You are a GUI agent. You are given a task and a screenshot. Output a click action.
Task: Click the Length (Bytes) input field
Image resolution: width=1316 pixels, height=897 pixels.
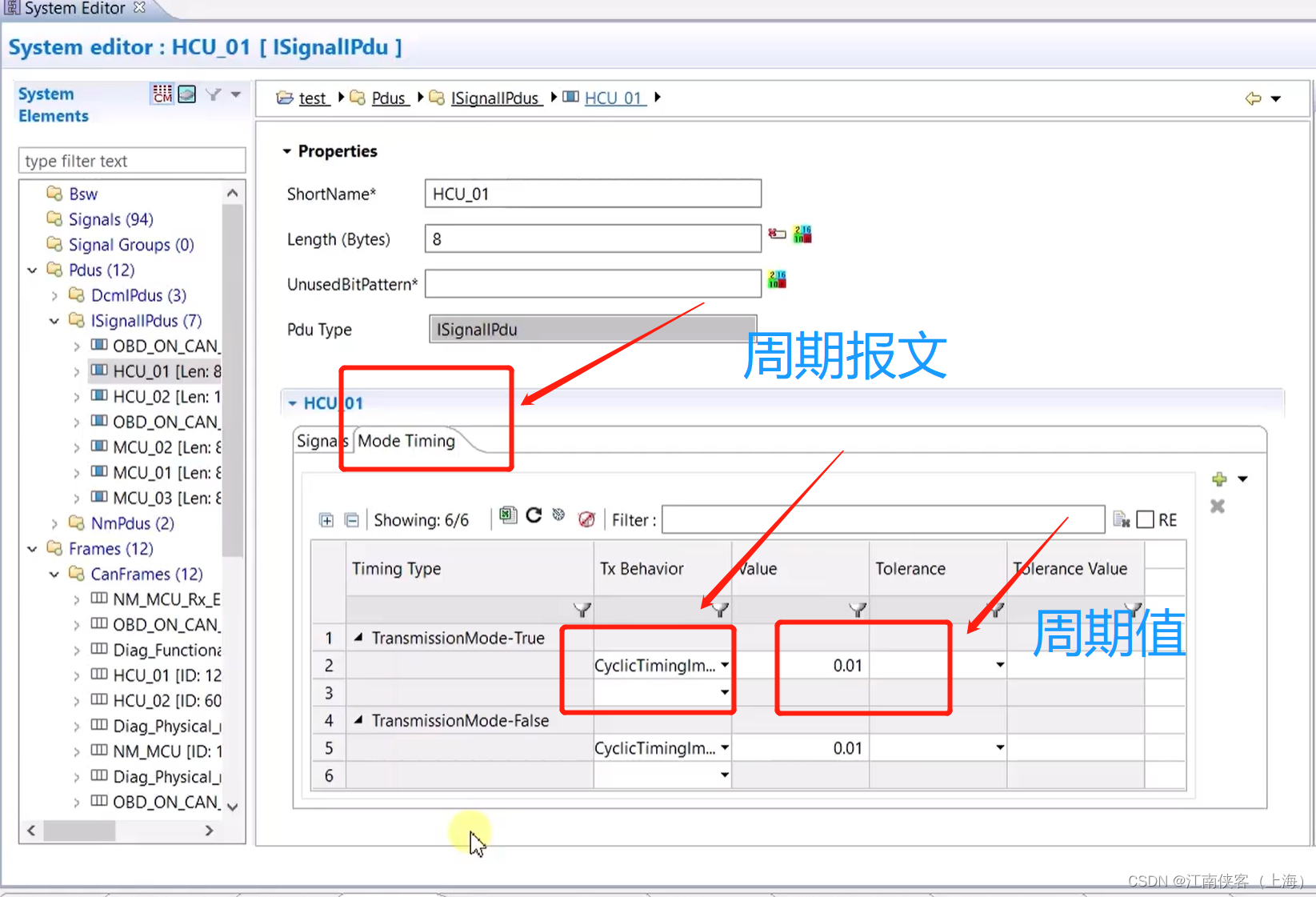593,238
